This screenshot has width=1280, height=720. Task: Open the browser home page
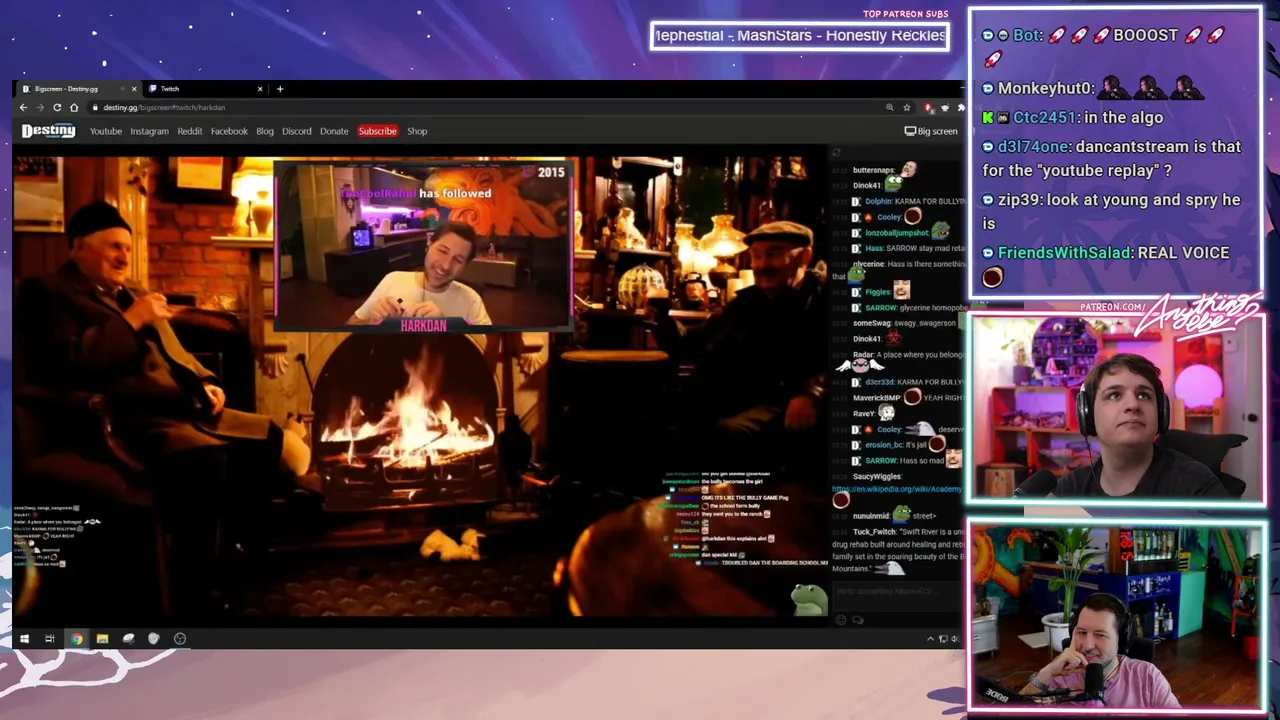(74, 107)
